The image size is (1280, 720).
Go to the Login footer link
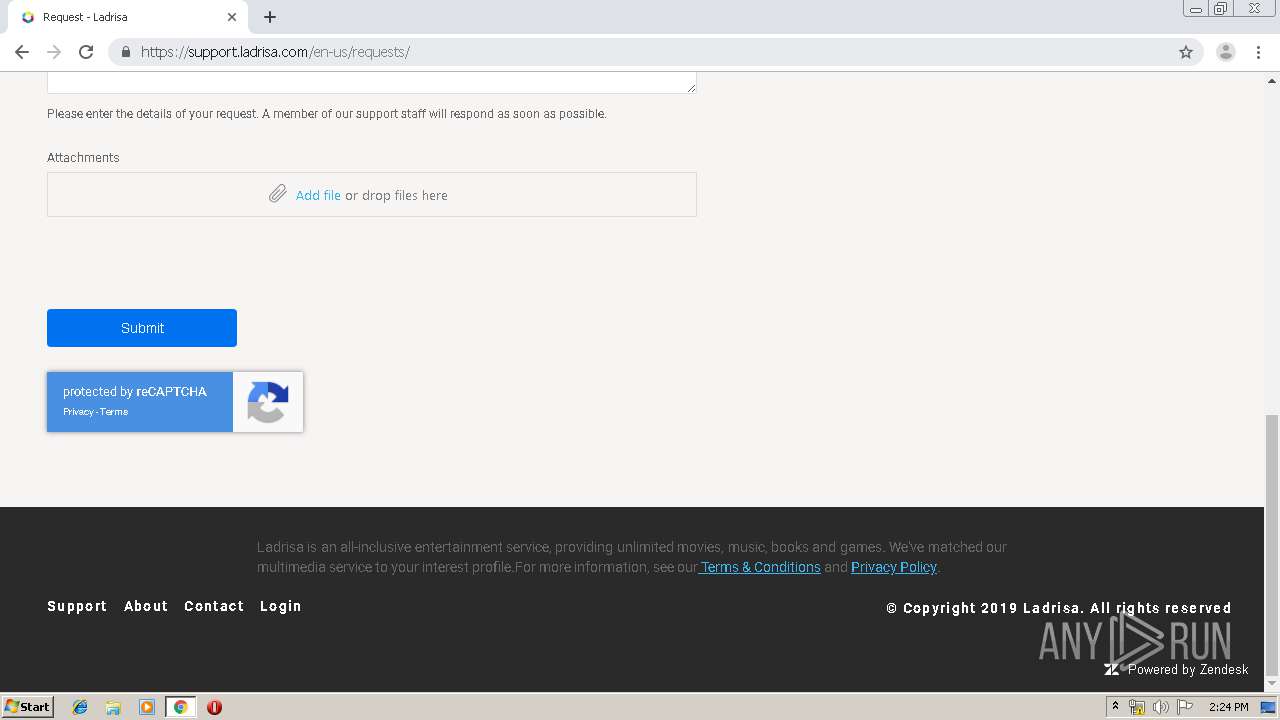[281, 606]
